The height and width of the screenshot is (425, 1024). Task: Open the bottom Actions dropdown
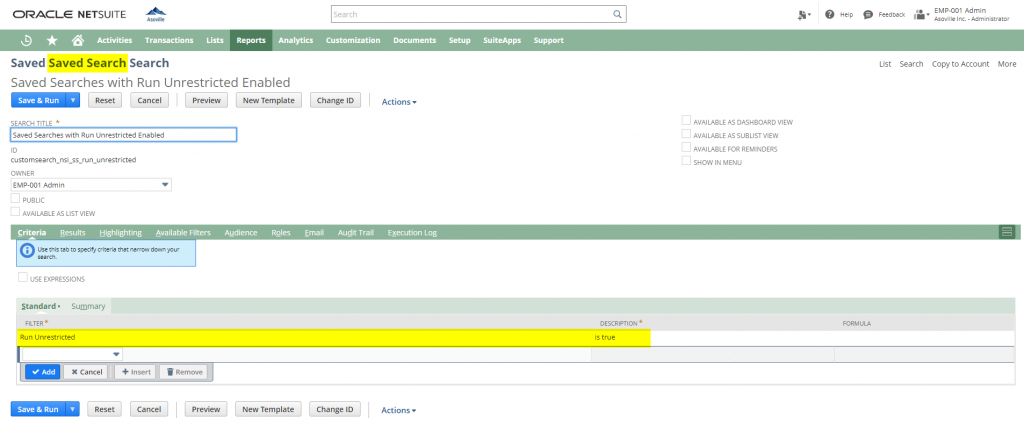399,410
